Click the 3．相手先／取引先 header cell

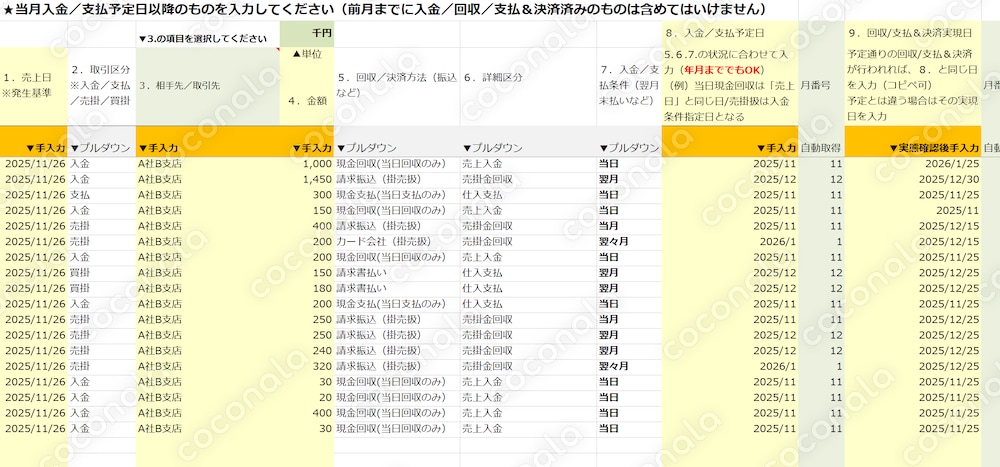coord(208,85)
